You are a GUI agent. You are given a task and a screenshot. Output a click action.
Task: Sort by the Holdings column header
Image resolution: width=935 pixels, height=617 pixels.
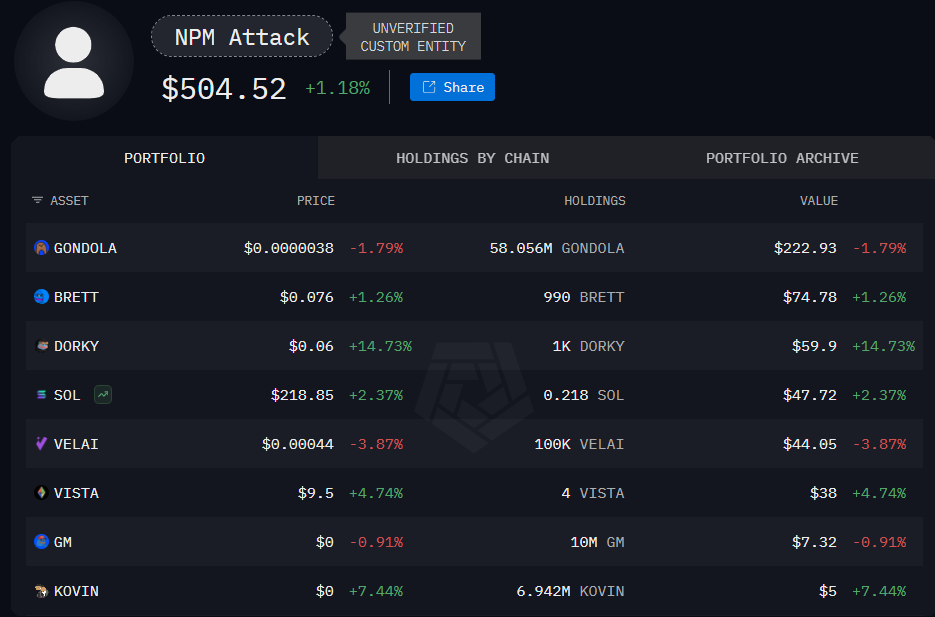click(x=594, y=201)
